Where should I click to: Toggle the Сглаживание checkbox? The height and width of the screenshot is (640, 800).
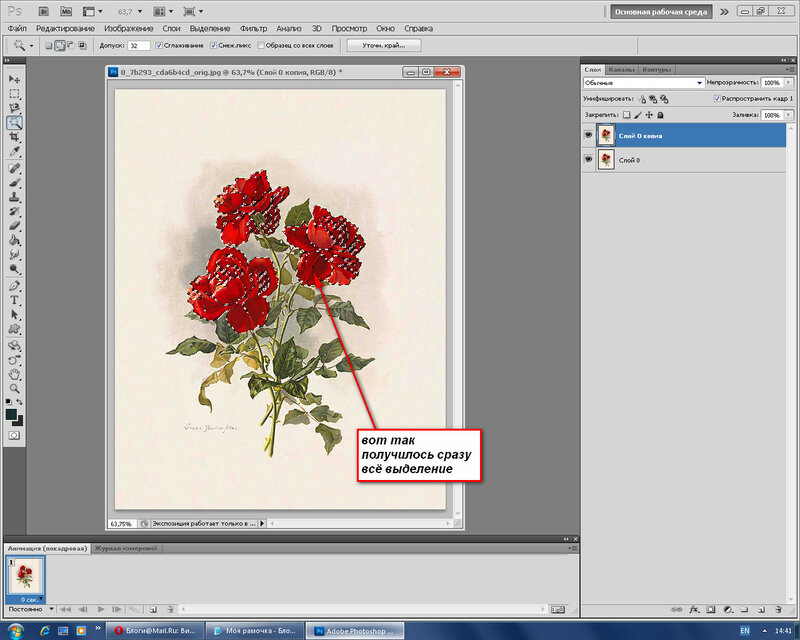pyautogui.click(x=160, y=45)
